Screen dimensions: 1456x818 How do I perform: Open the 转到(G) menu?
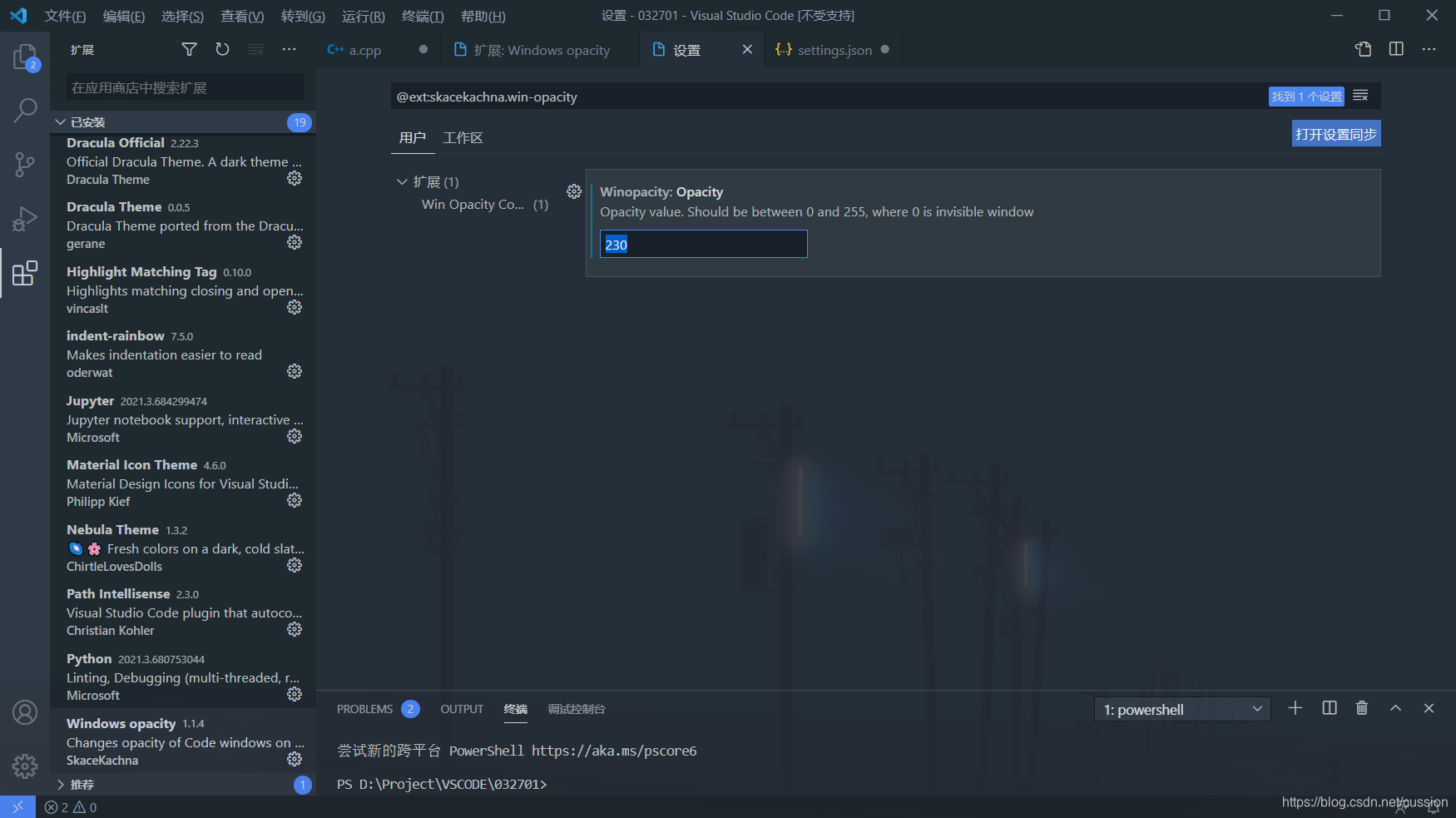(303, 16)
